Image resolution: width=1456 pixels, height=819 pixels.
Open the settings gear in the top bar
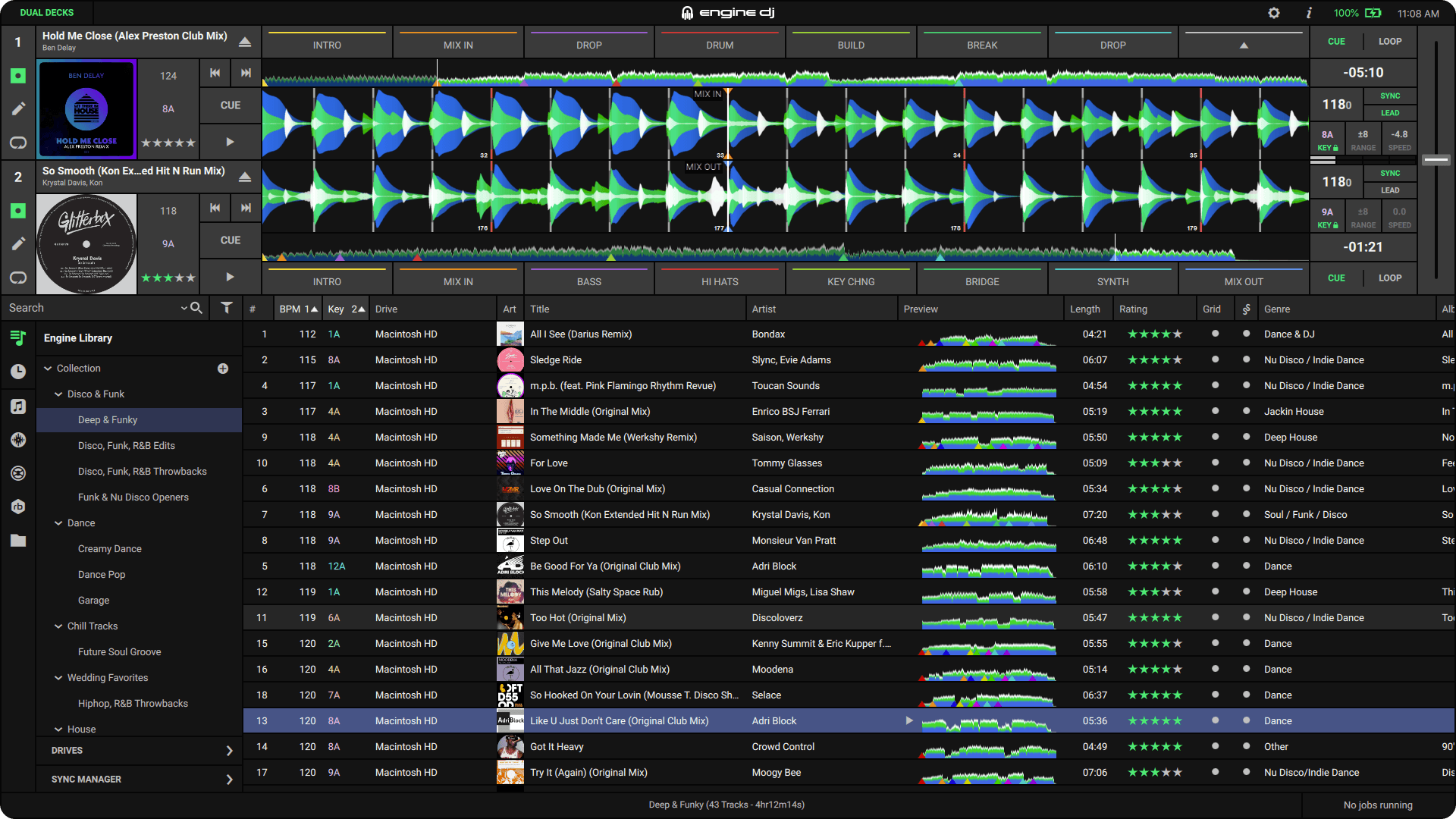click(1274, 12)
